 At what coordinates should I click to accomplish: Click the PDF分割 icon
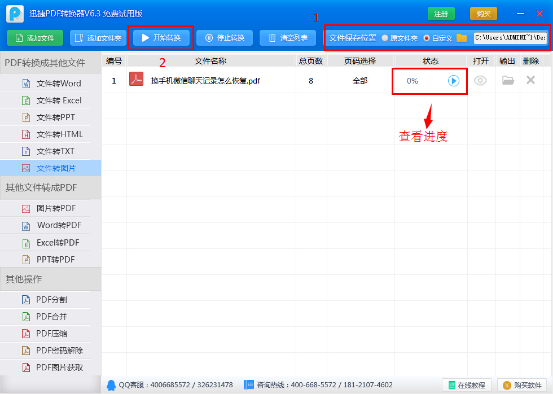tap(26, 300)
